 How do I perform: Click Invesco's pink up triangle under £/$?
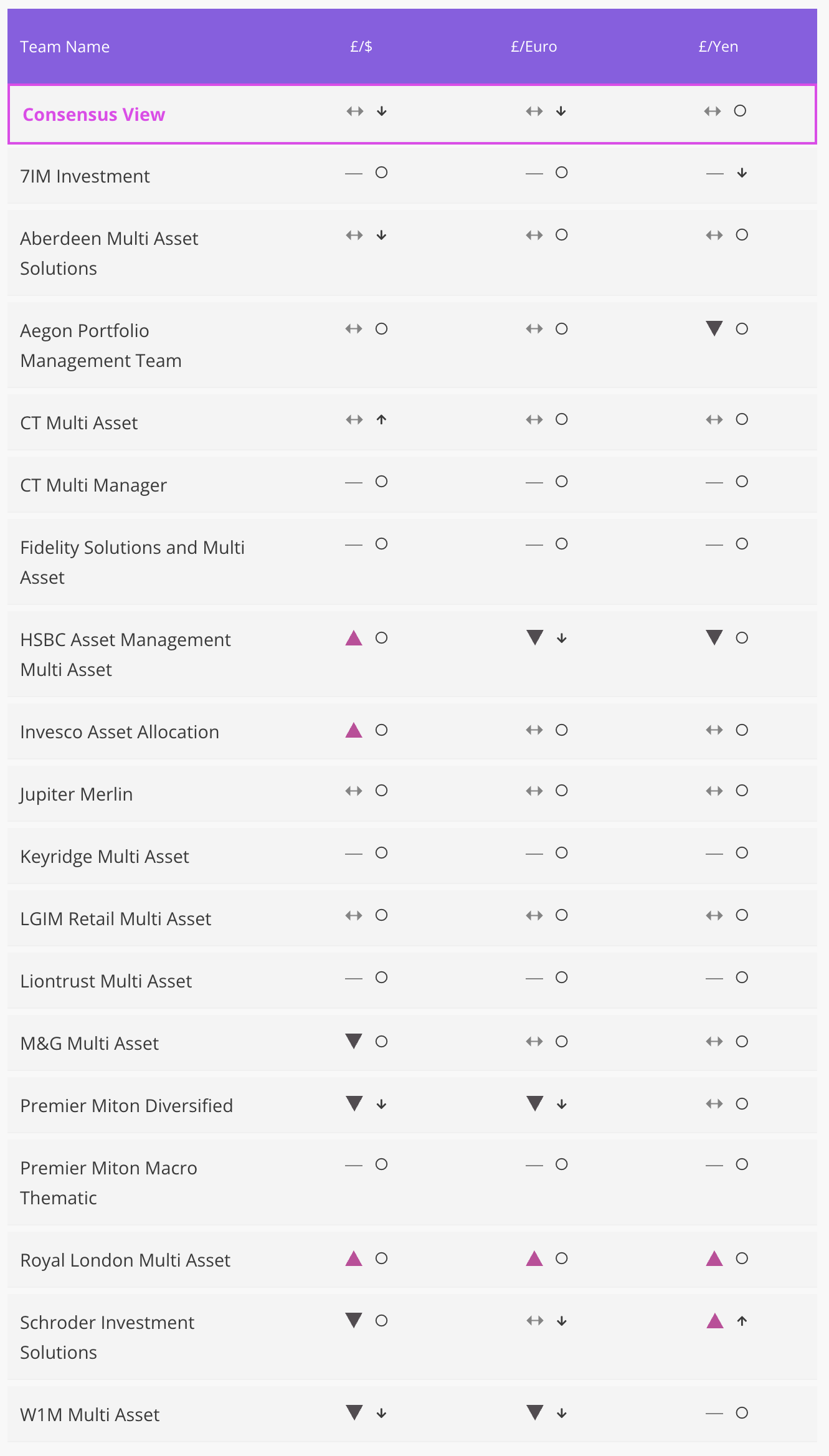[x=354, y=730]
